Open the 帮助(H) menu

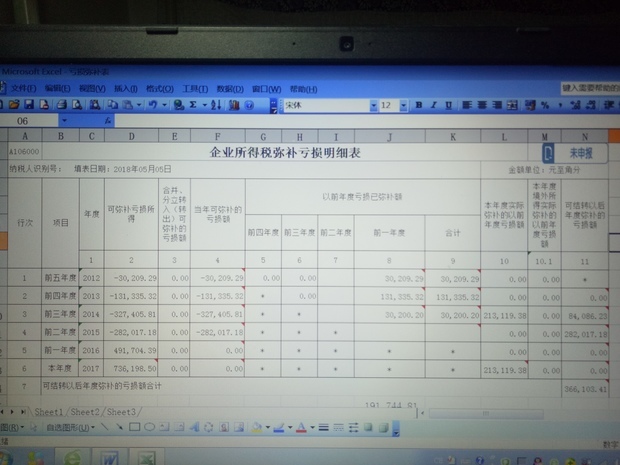[303, 89]
